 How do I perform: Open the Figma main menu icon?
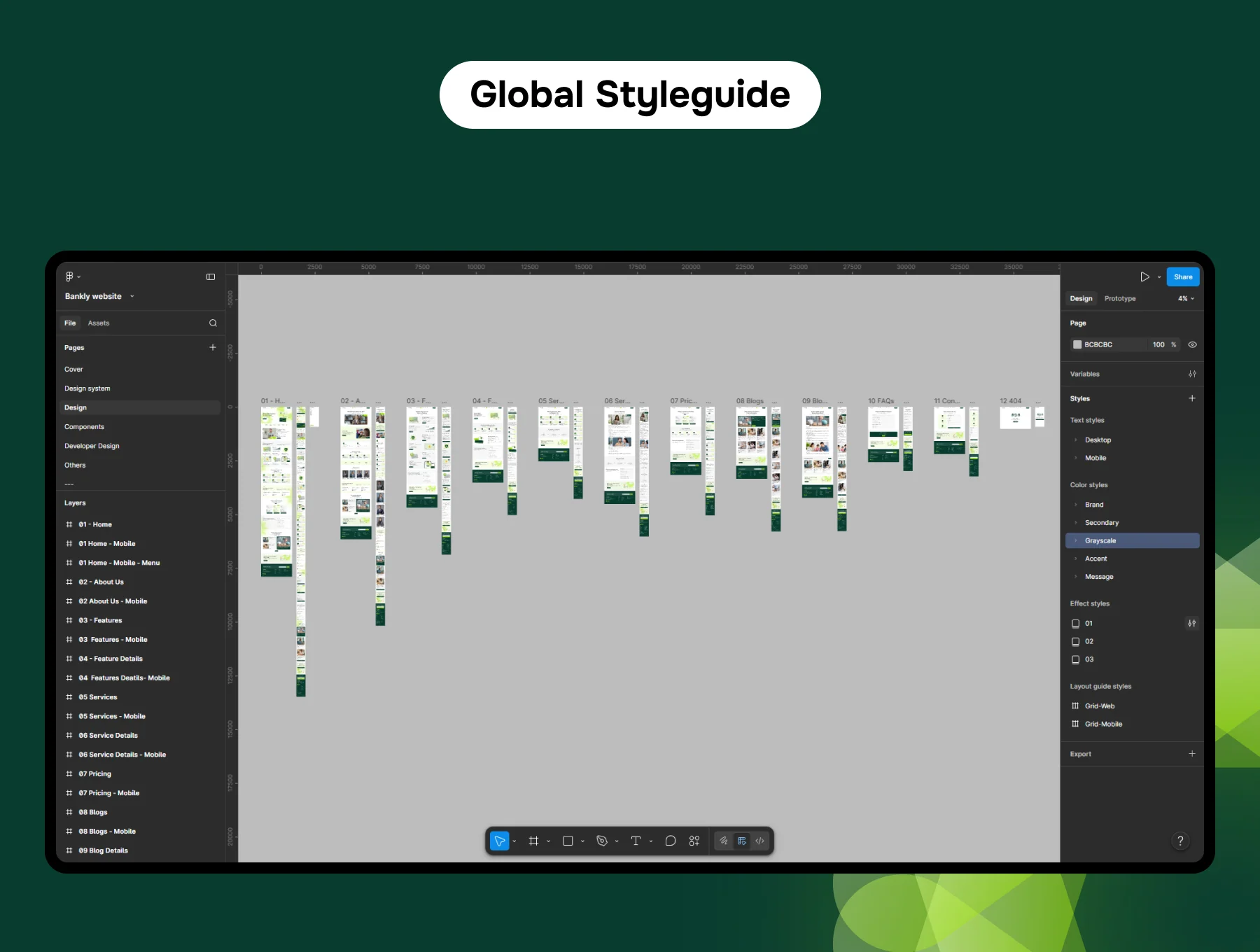(x=69, y=276)
